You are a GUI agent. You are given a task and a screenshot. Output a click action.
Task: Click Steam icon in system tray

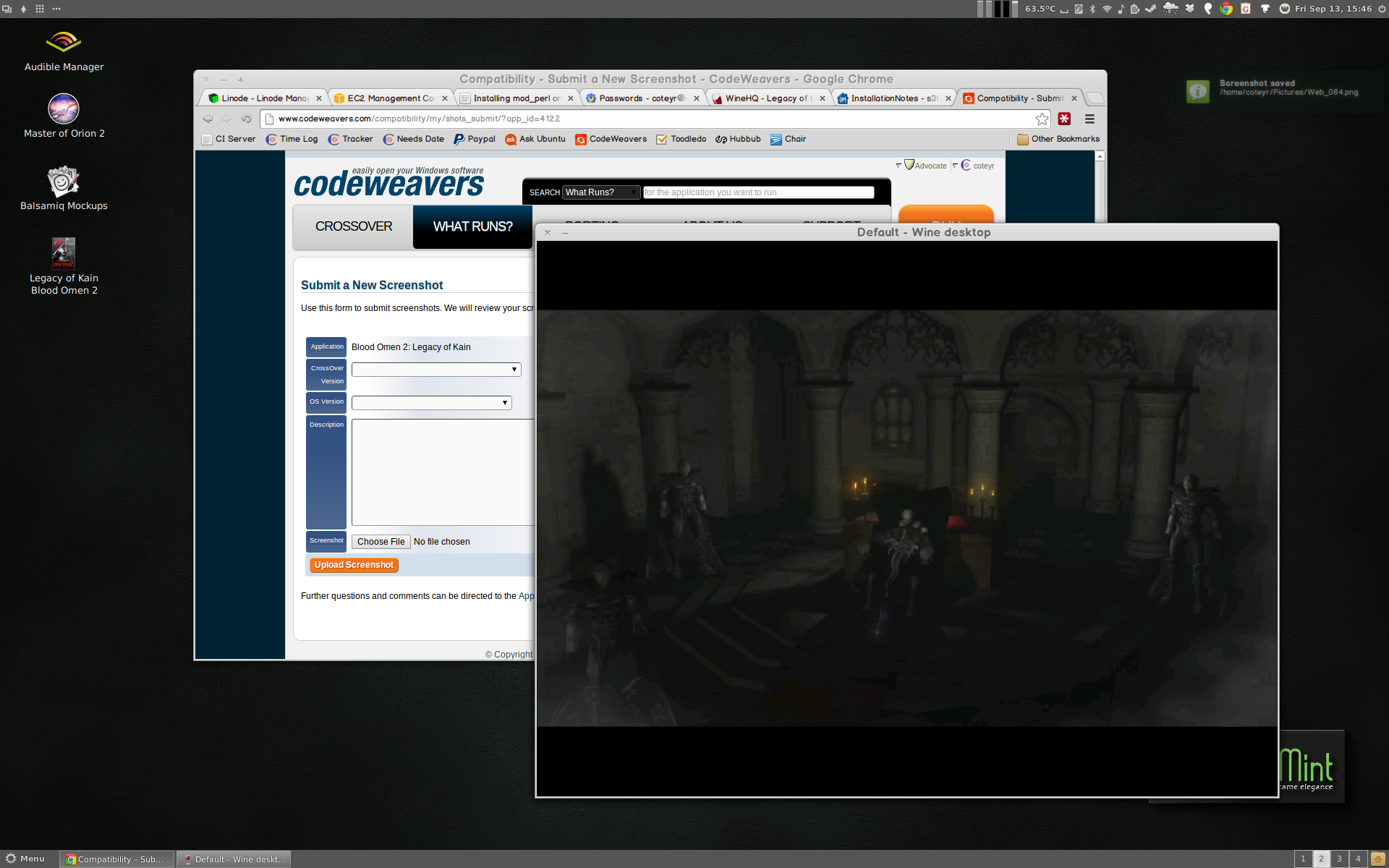tap(1150, 9)
